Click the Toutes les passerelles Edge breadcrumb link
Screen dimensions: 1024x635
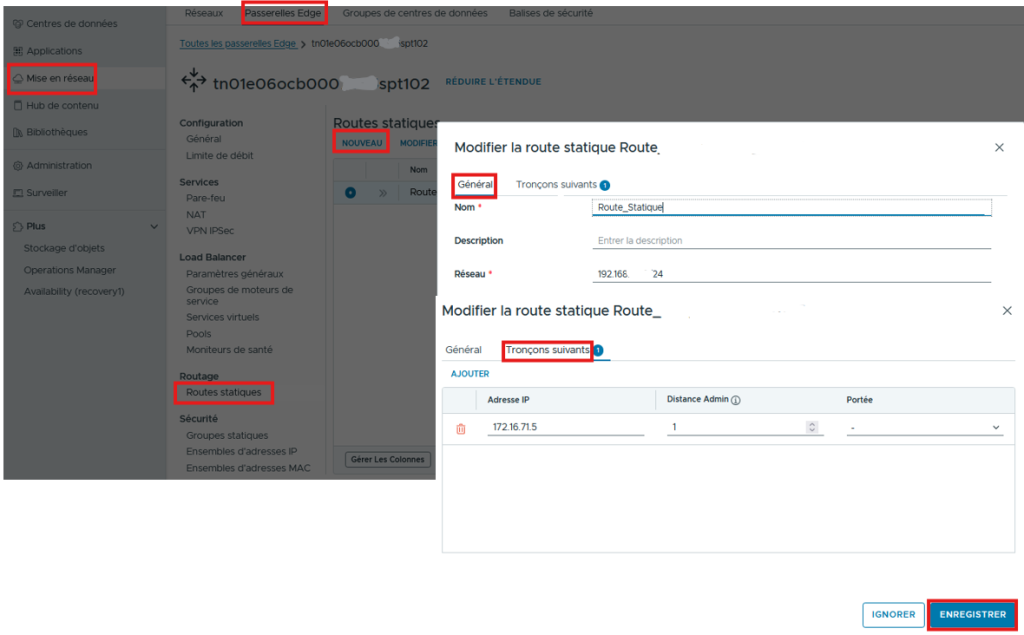(x=238, y=44)
